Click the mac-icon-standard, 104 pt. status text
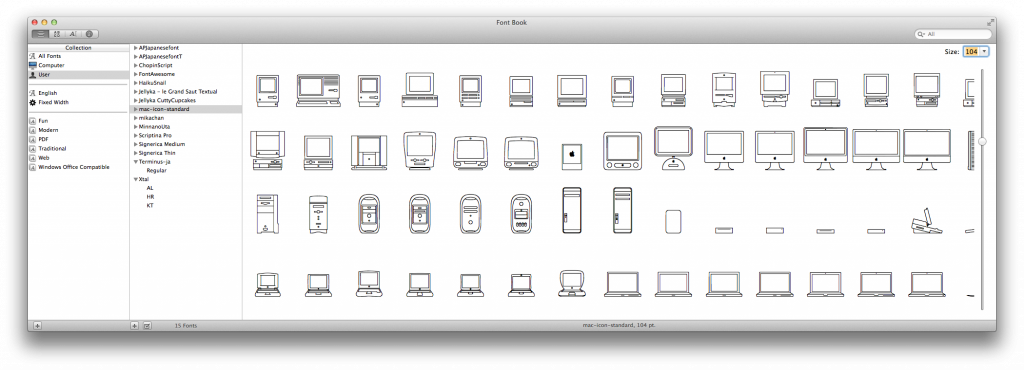 tap(618, 325)
